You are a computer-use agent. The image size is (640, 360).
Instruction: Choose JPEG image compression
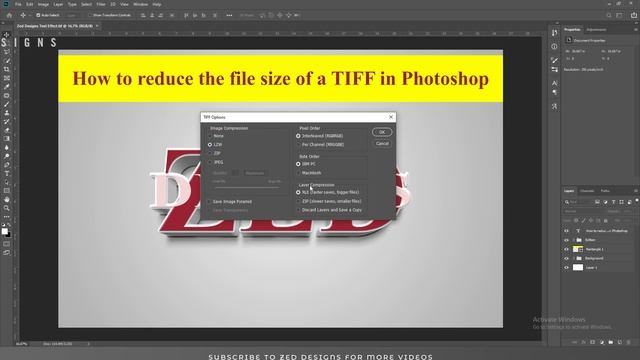(x=216, y=162)
